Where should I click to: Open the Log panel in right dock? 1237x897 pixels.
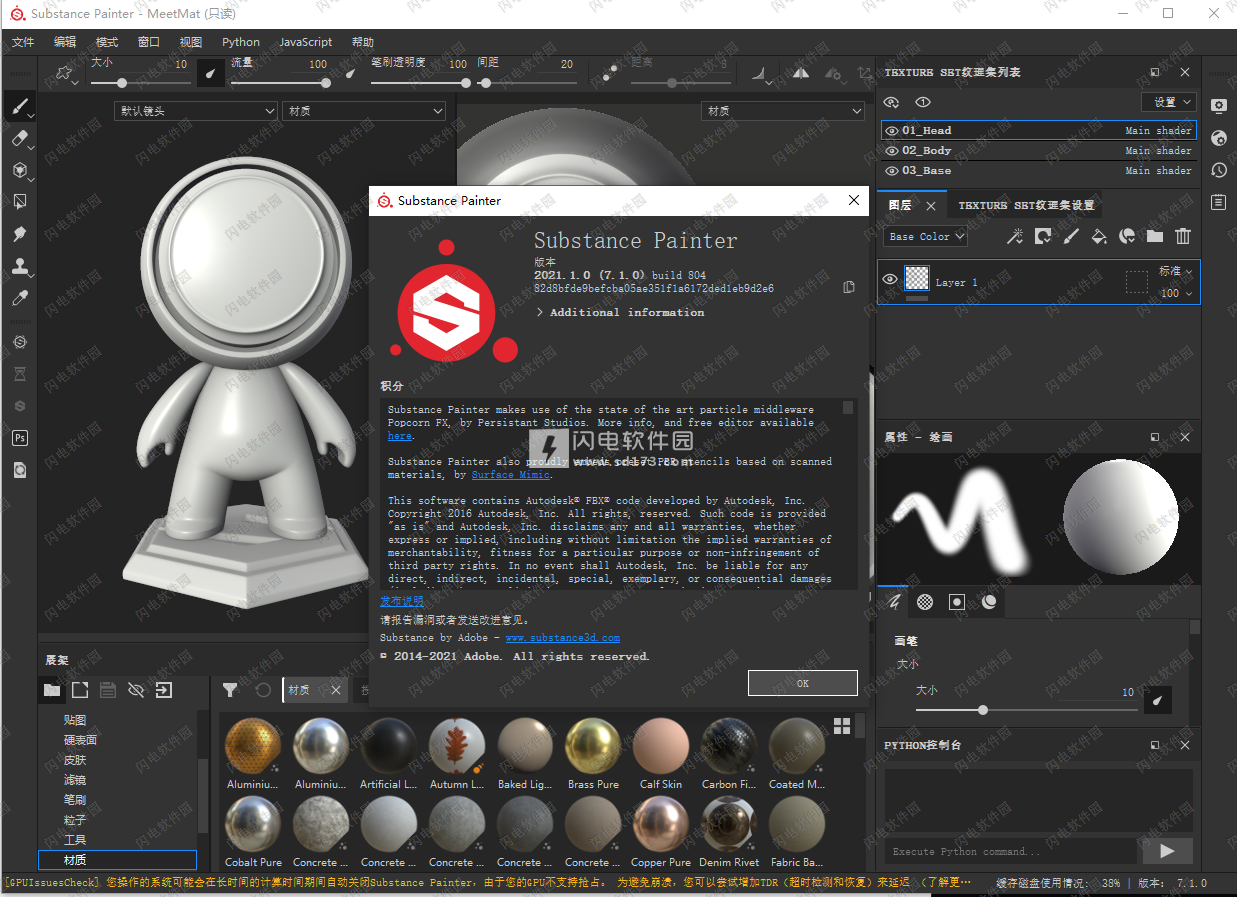point(1218,202)
